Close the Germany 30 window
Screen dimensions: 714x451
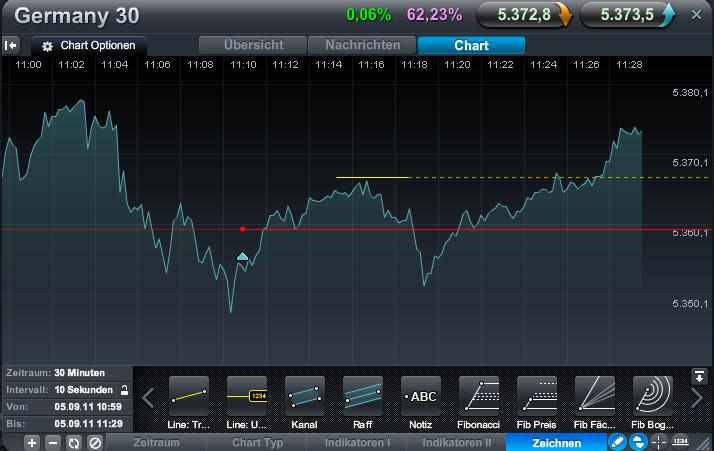(x=696, y=15)
